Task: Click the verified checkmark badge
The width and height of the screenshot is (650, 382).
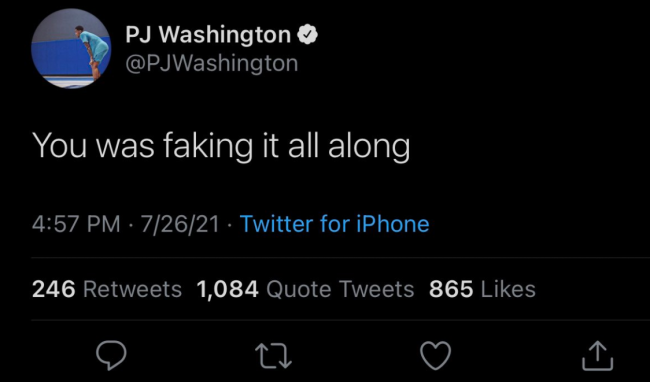Action: (308, 35)
